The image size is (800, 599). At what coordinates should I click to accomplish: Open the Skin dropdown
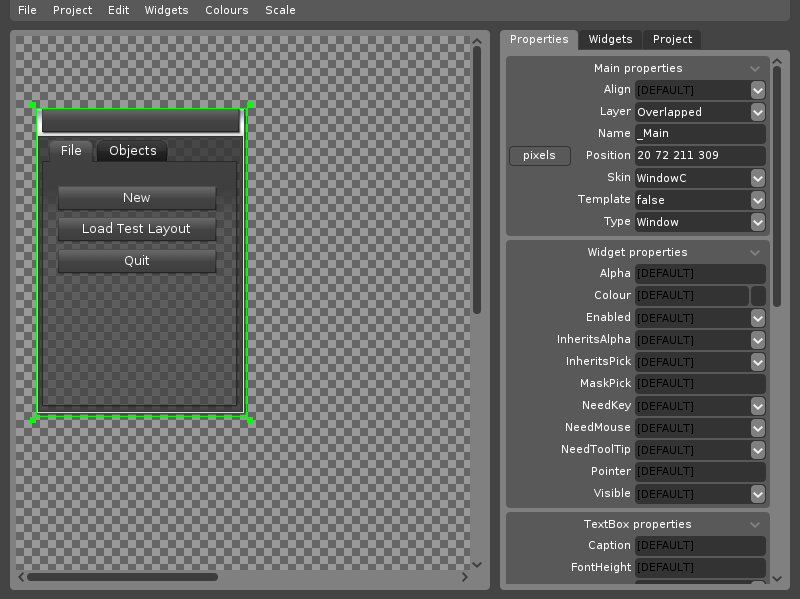(758, 178)
